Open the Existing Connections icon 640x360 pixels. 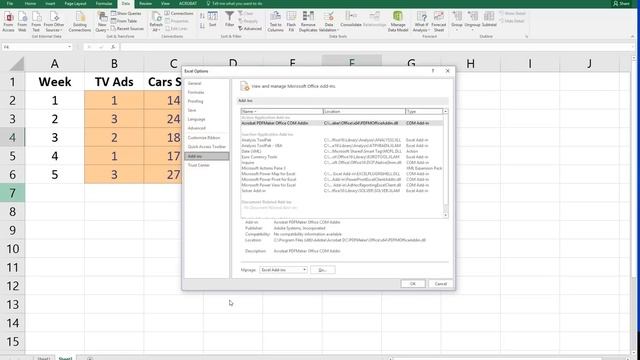point(80,21)
